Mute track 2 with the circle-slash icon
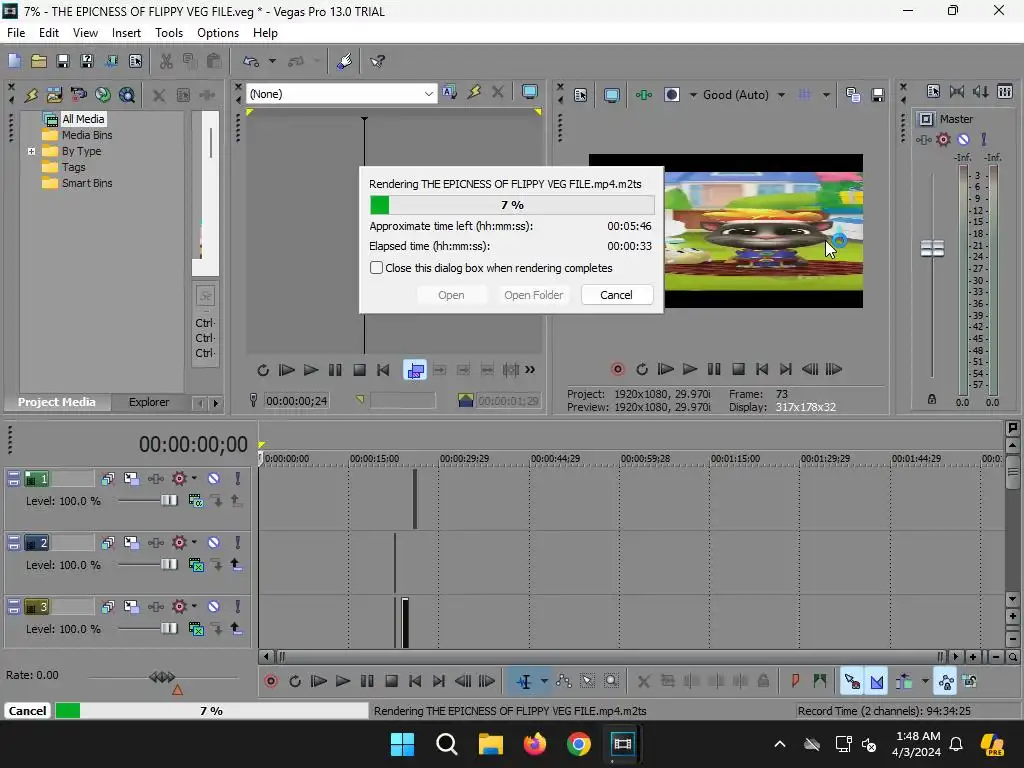The image size is (1024, 768). click(214, 543)
